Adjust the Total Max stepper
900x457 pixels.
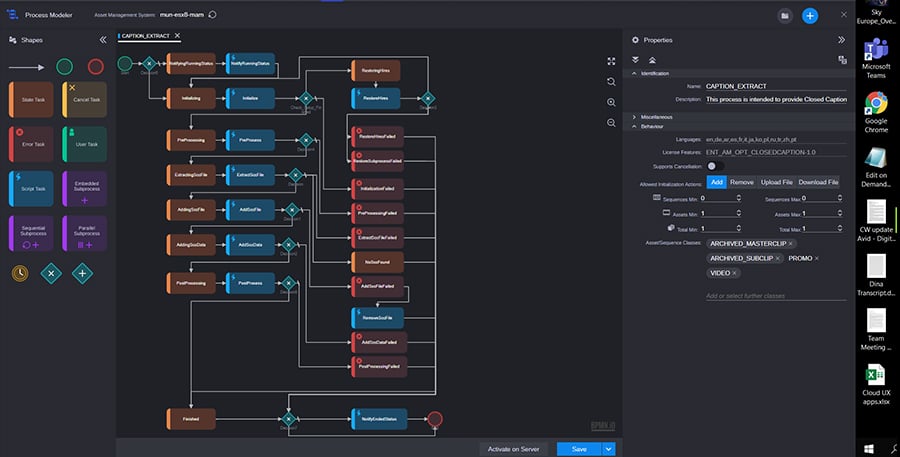[x=839, y=228]
